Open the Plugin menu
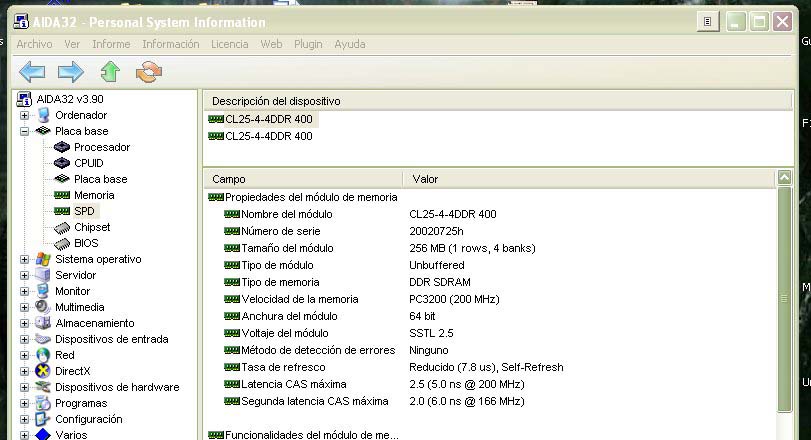 pyautogui.click(x=308, y=44)
